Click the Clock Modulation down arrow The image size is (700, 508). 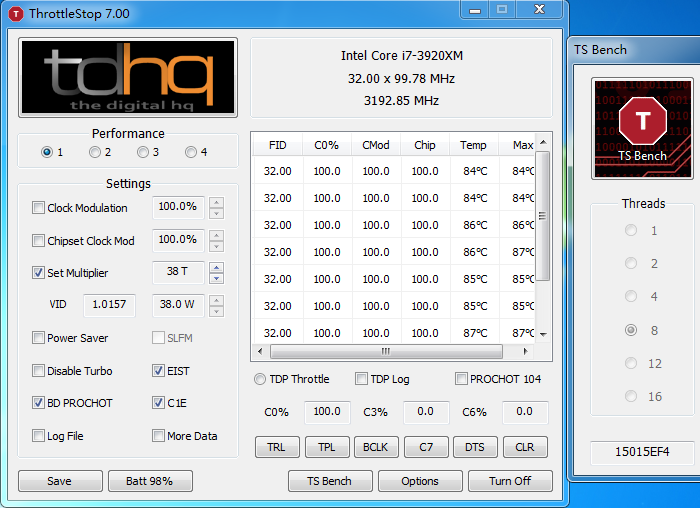(217, 213)
